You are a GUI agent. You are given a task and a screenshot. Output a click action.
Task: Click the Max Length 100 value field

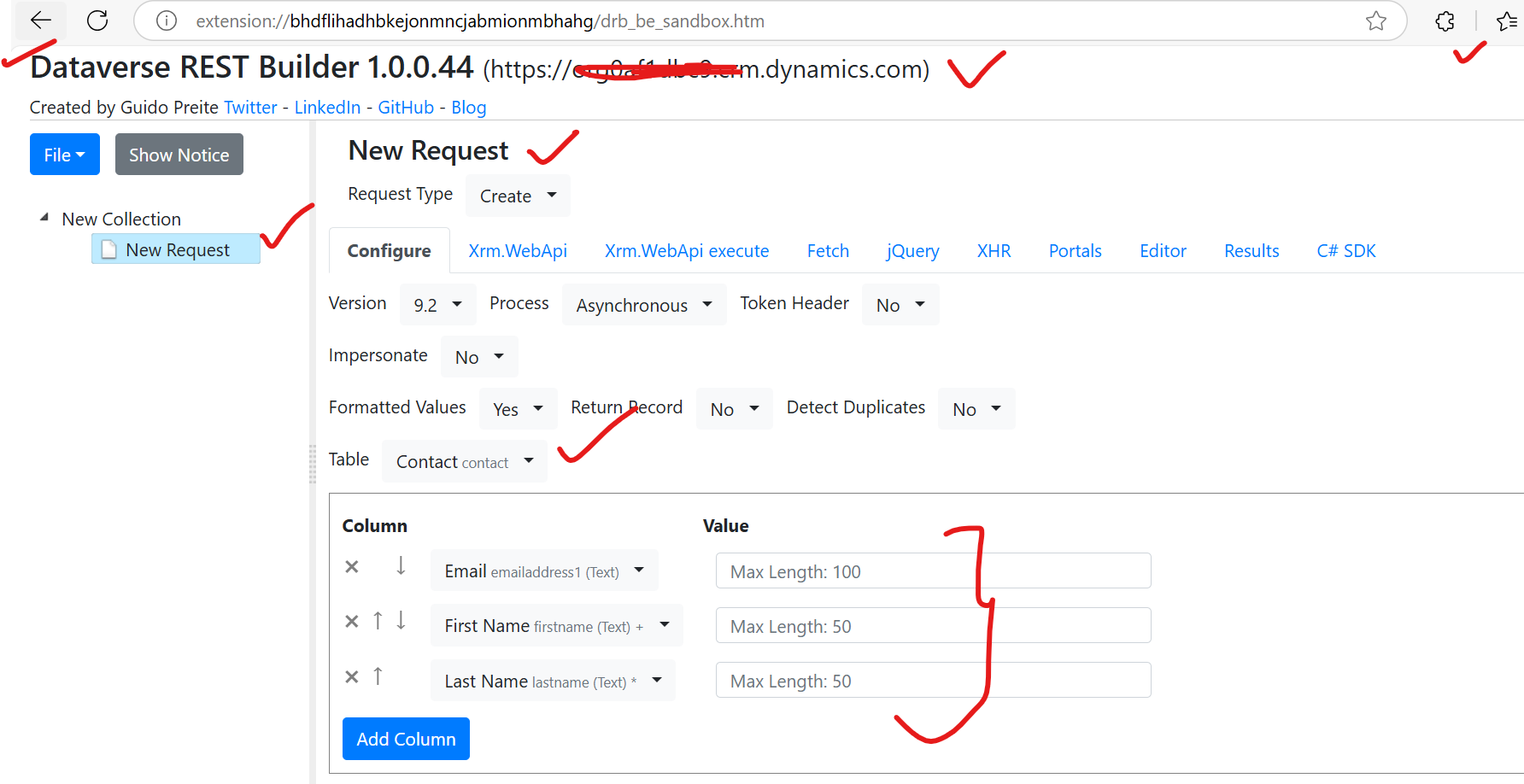[x=932, y=570]
